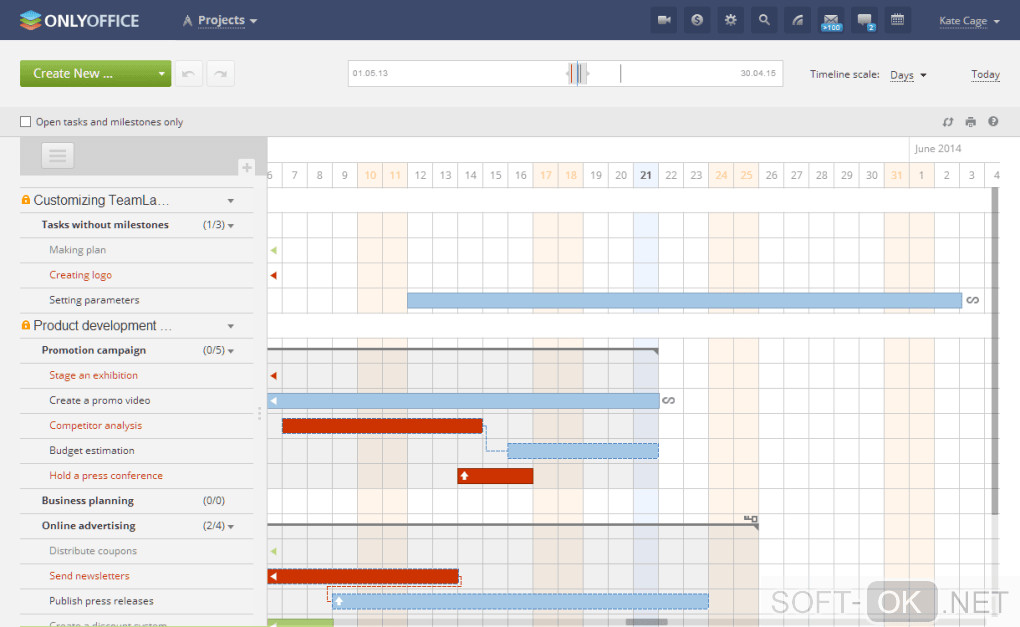The height and width of the screenshot is (627, 1020).
Task: Select Publish press releases task
Action: point(101,601)
